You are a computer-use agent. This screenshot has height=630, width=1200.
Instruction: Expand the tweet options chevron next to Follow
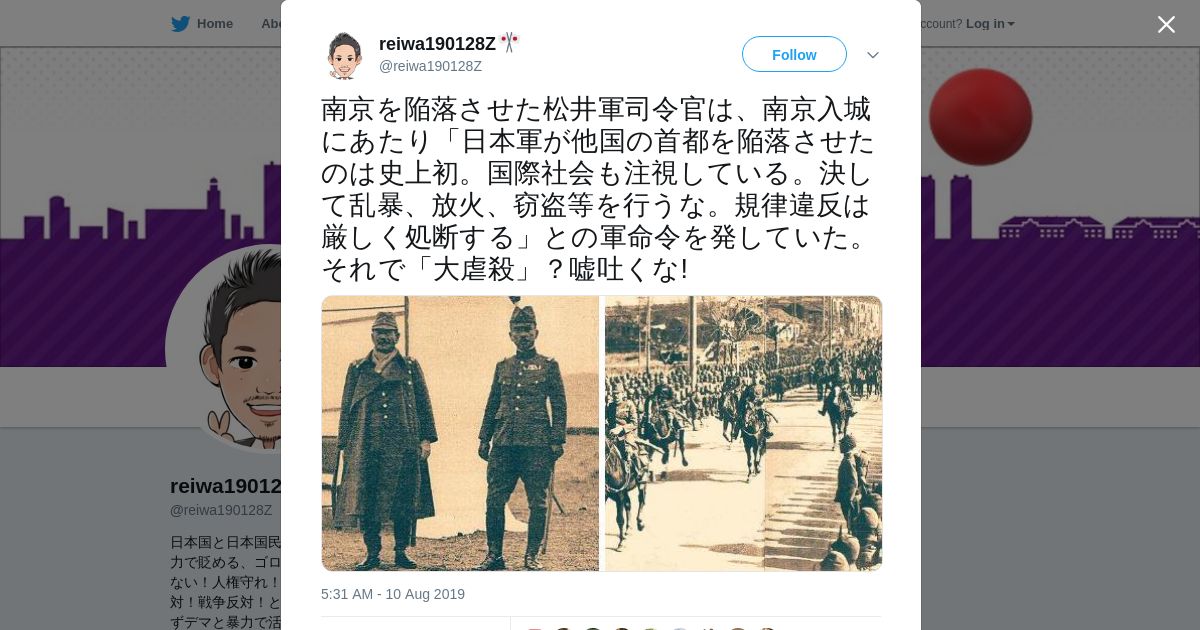point(873,55)
